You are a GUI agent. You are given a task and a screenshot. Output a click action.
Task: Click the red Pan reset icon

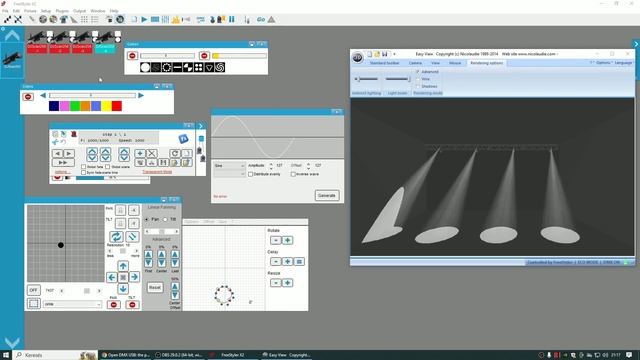[x=113, y=304]
